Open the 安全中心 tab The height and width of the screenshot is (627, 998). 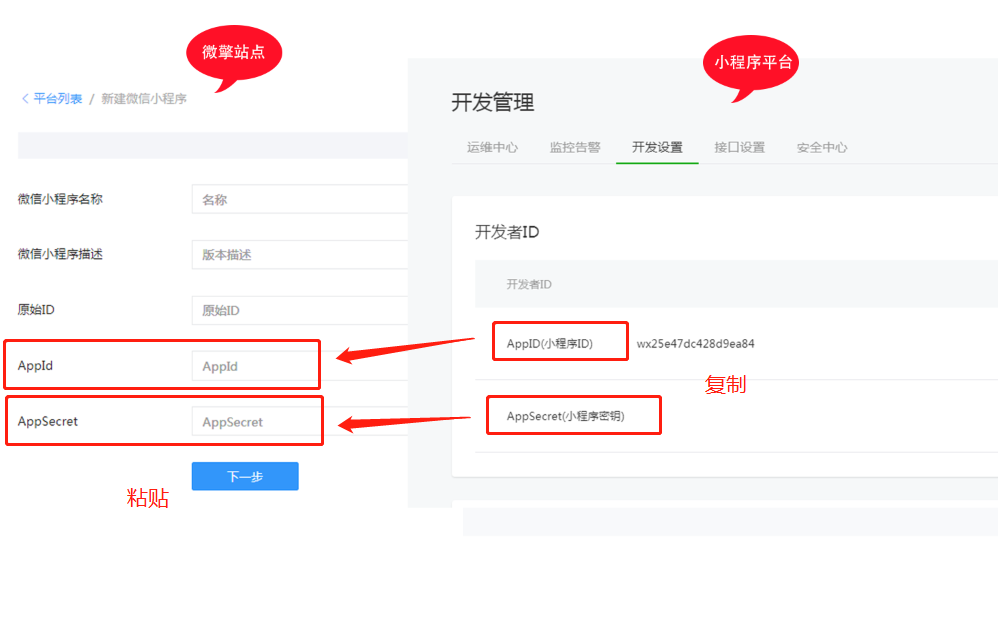822,148
